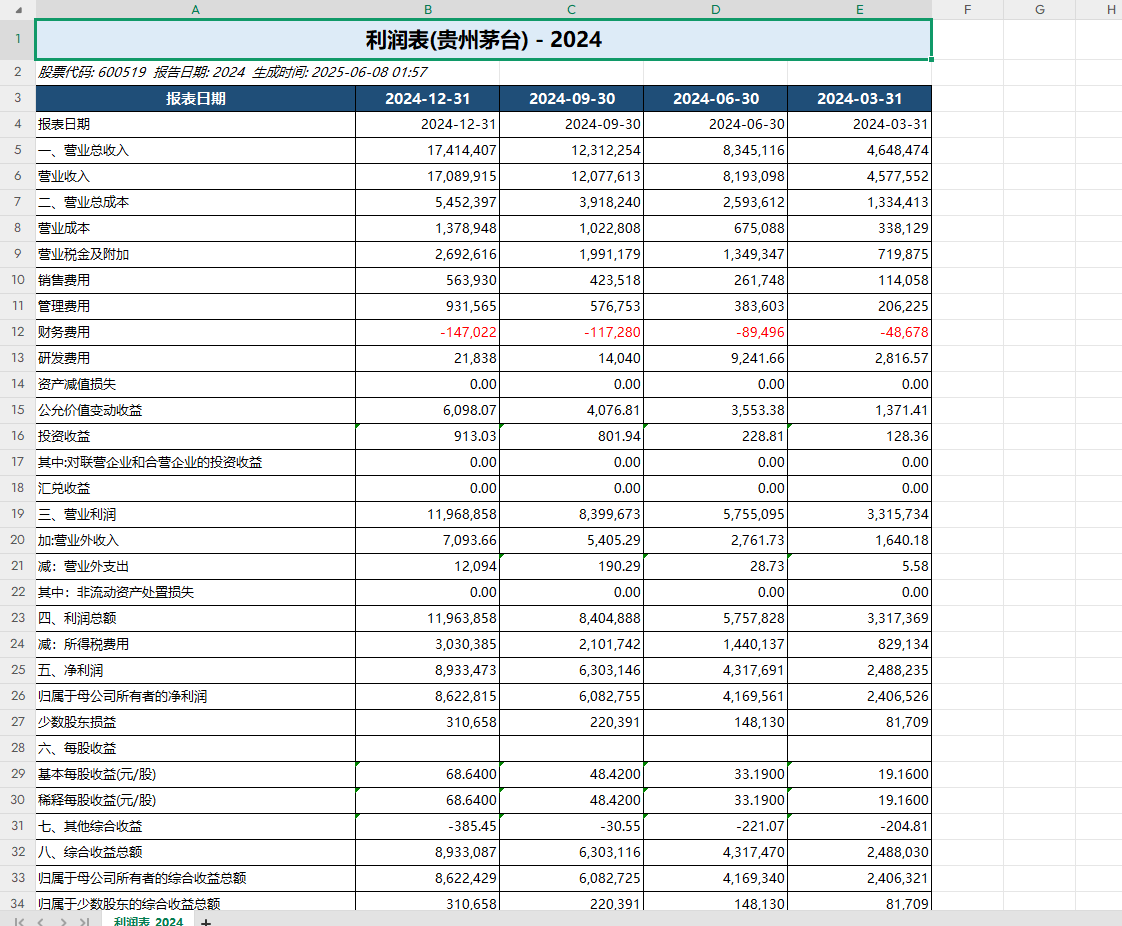
Task: Select row 12 header number
Action: coord(18,332)
